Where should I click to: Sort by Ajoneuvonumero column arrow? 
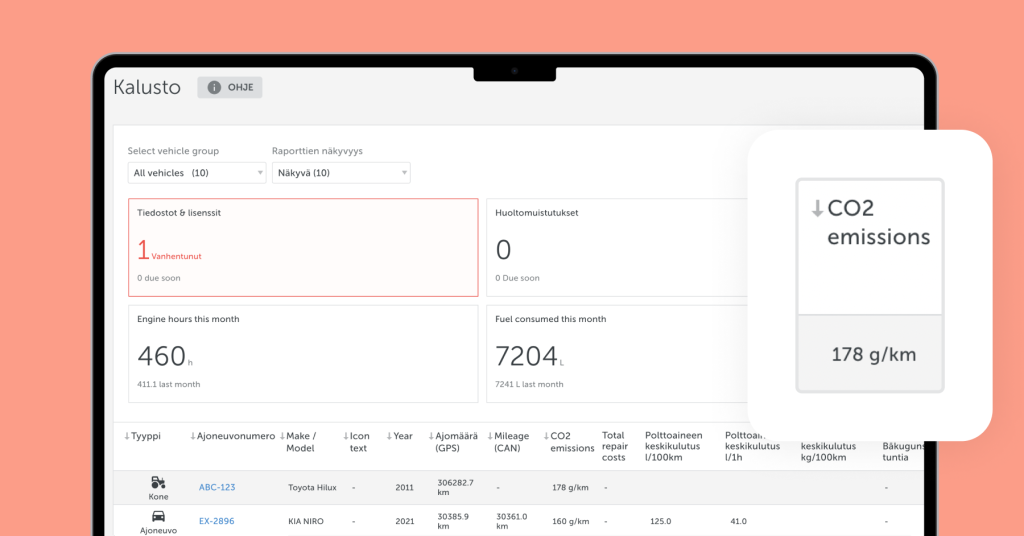pyautogui.click(x=193, y=436)
